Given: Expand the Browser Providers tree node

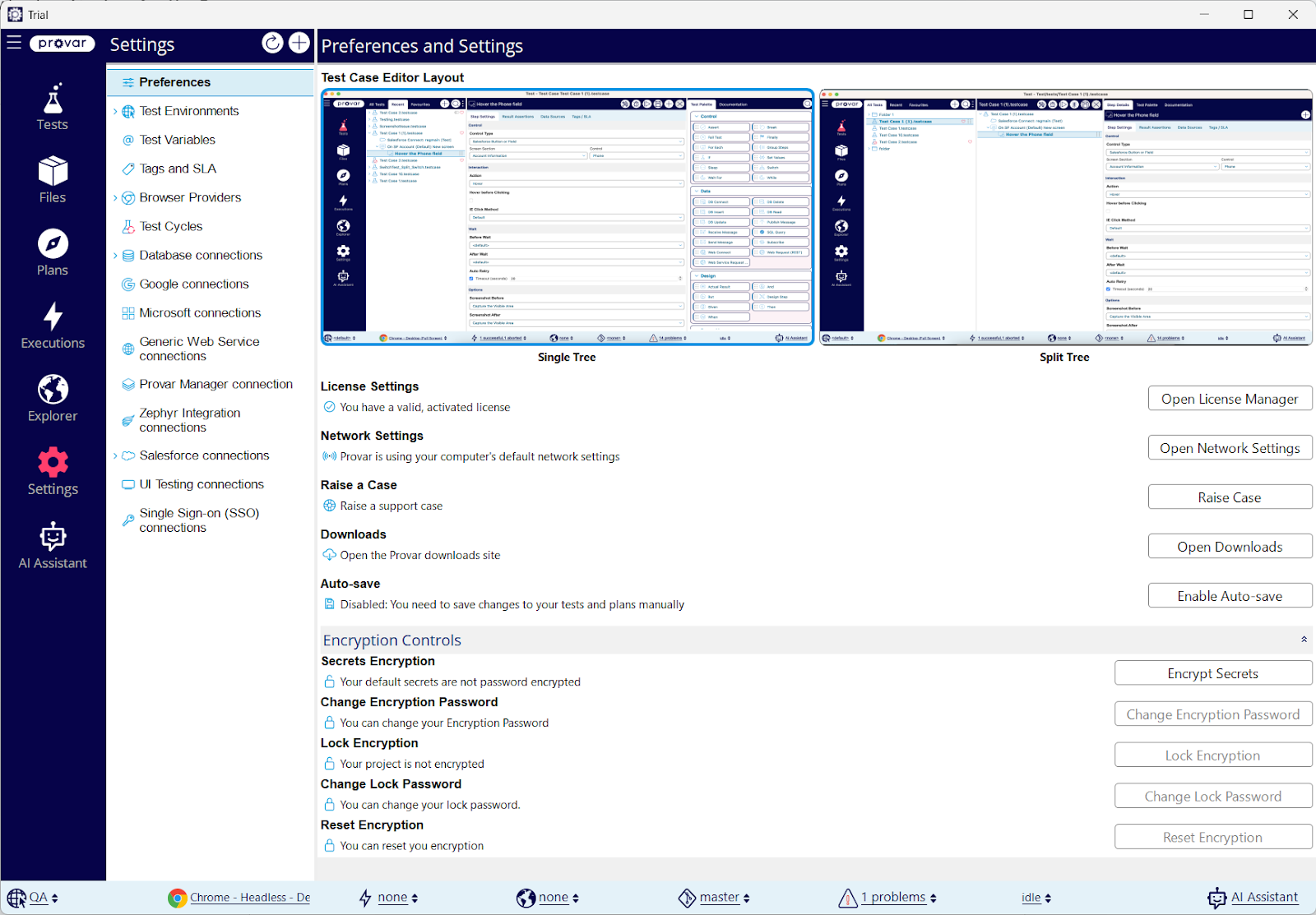Looking at the screenshot, I should coord(115,198).
